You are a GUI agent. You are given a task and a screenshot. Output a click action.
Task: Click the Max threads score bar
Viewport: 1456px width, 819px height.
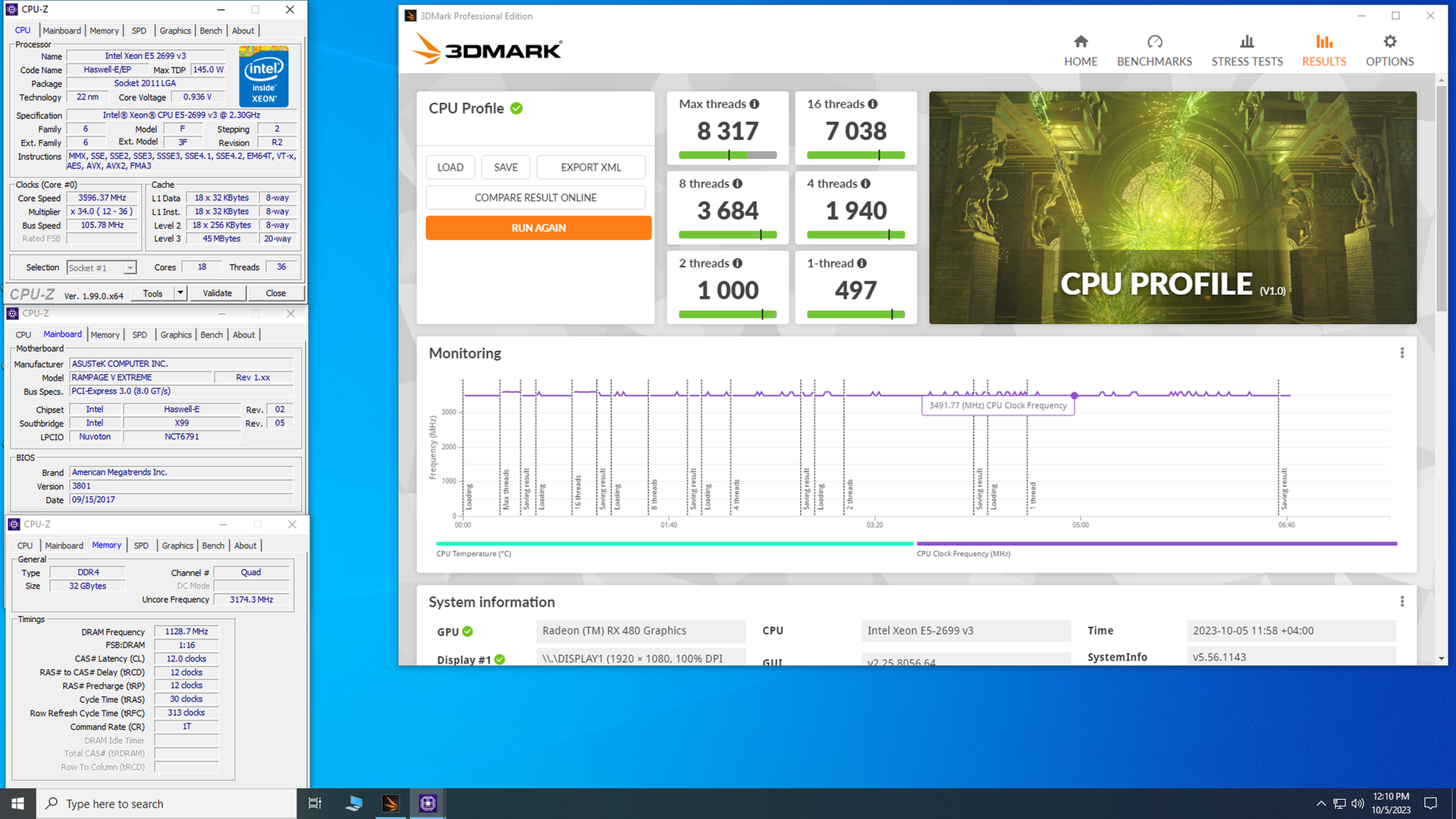[727, 155]
